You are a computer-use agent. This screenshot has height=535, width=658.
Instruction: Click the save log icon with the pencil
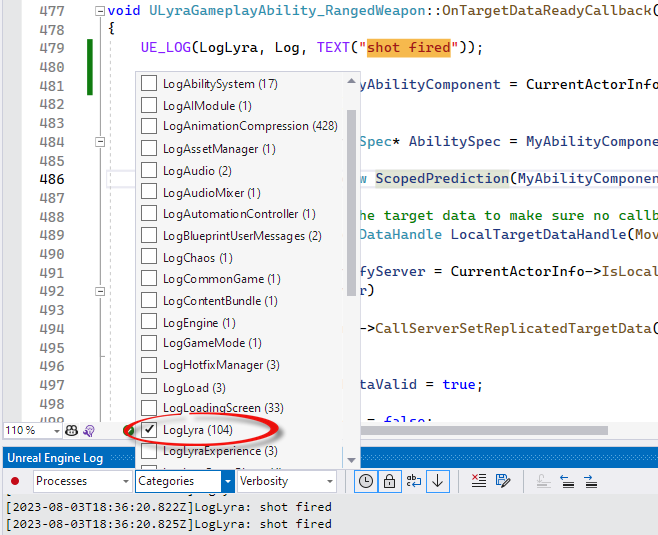(x=503, y=481)
